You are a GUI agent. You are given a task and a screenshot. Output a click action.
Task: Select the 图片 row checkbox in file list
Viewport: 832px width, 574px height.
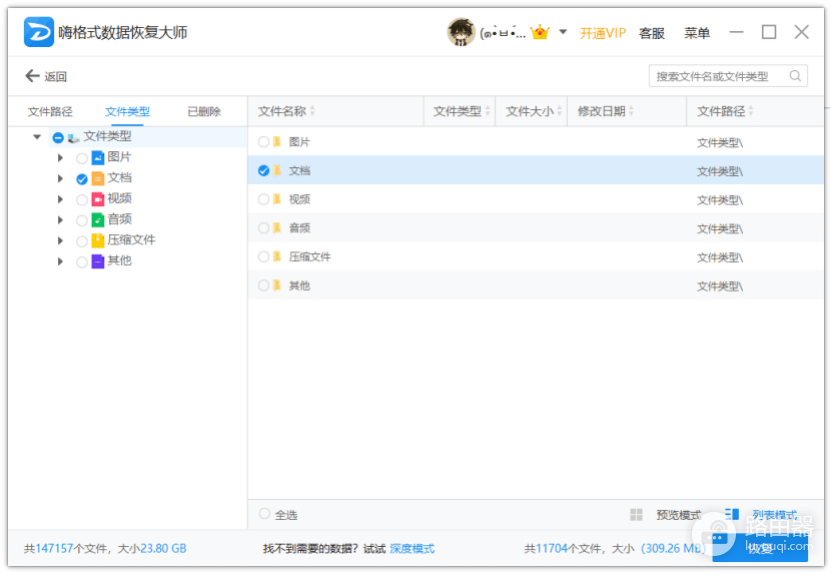click(264, 142)
